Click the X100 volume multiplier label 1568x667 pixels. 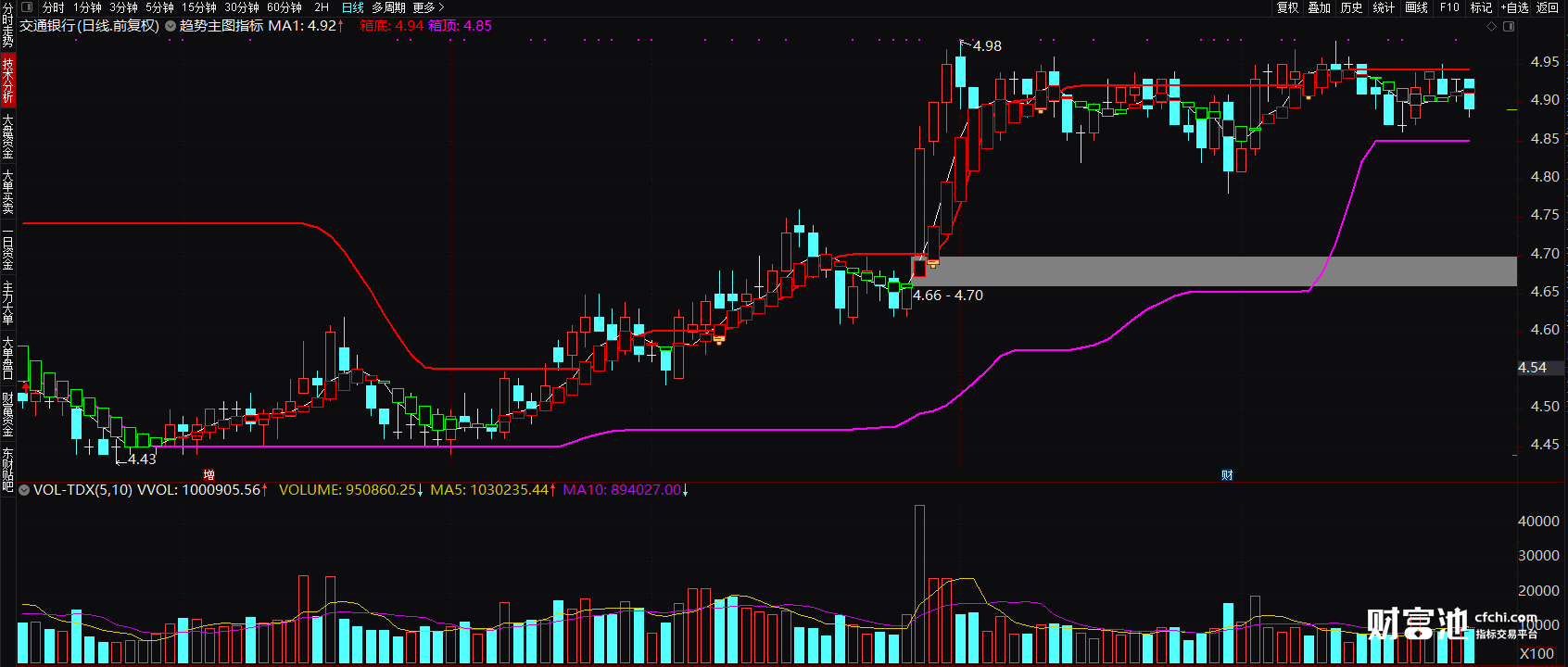[1537, 654]
